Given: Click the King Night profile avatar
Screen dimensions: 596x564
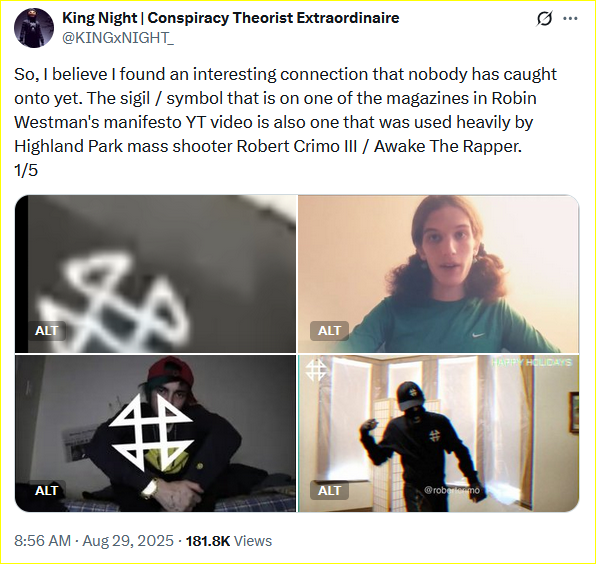Looking at the screenshot, I should click(34, 28).
